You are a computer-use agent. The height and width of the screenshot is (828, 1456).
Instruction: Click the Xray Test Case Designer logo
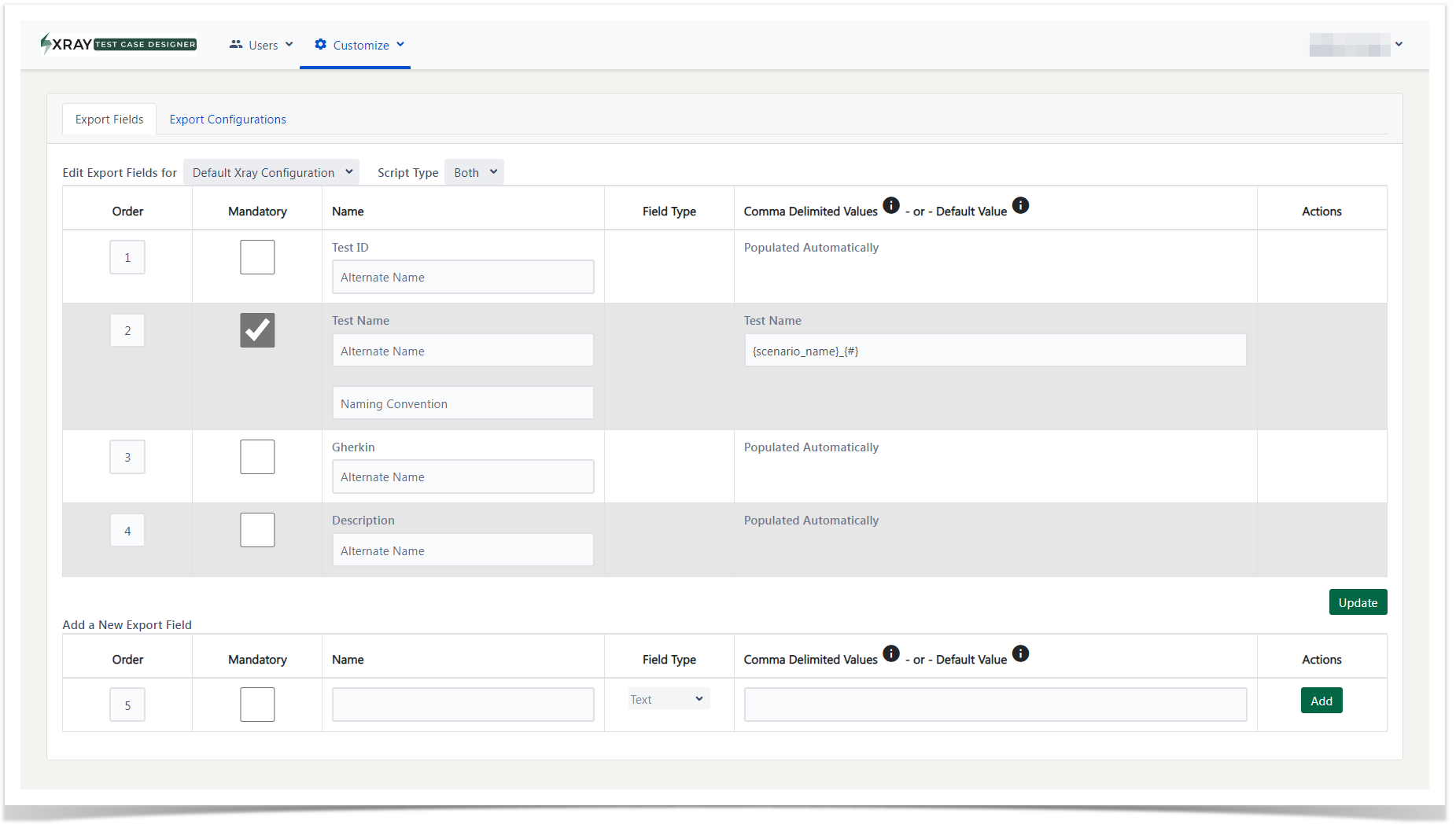pos(119,44)
